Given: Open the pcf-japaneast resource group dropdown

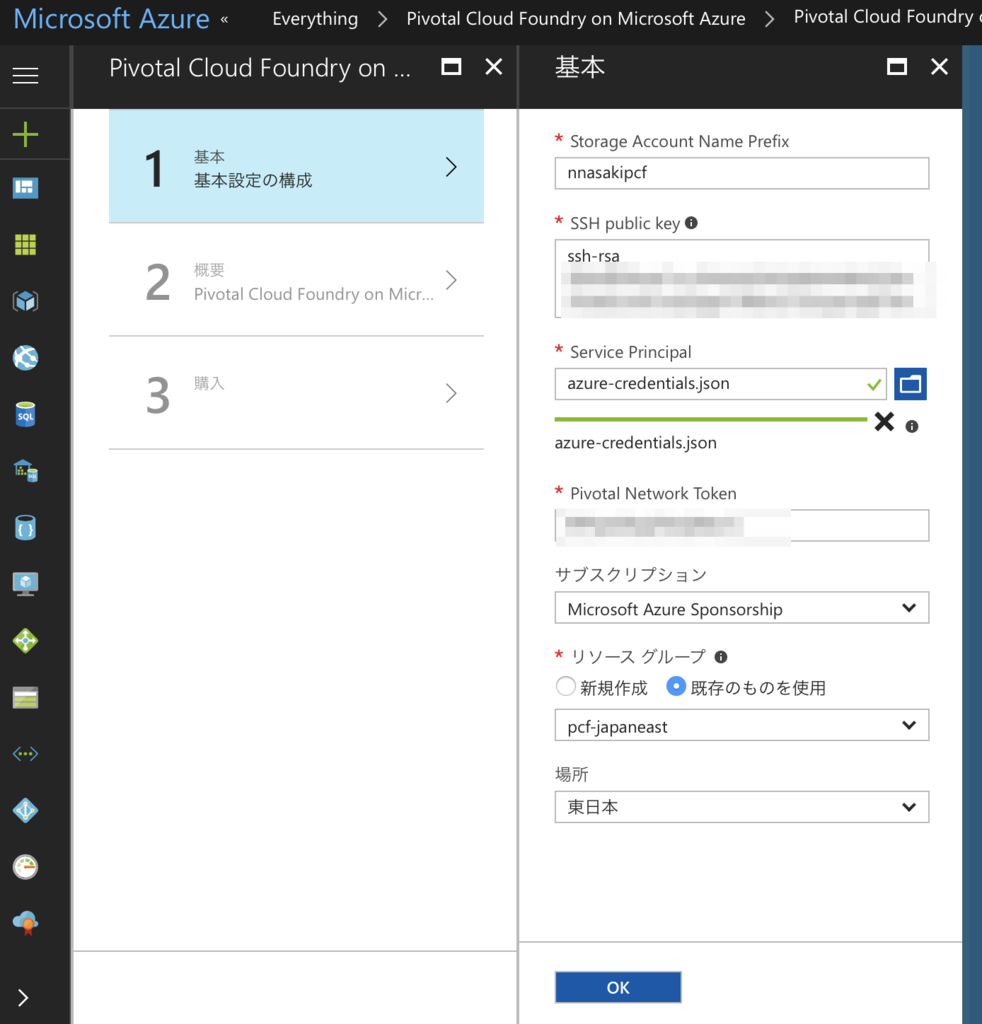Looking at the screenshot, I should (741, 726).
